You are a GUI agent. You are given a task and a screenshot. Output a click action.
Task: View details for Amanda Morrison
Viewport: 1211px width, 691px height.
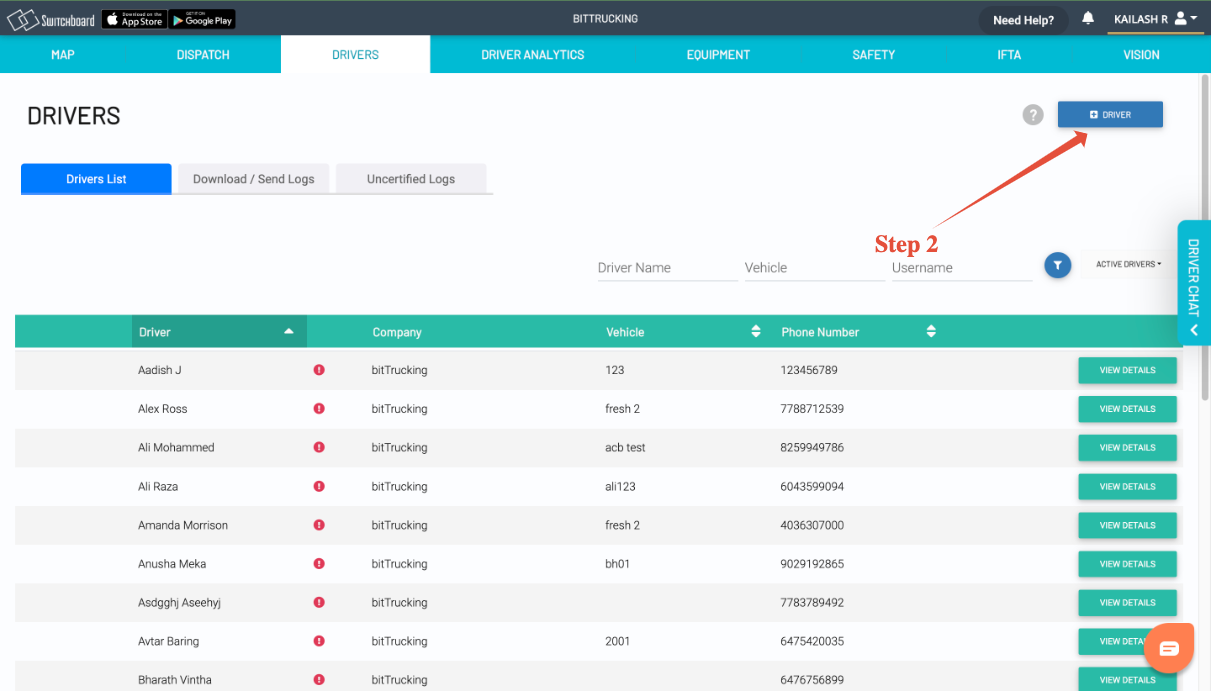click(1127, 525)
